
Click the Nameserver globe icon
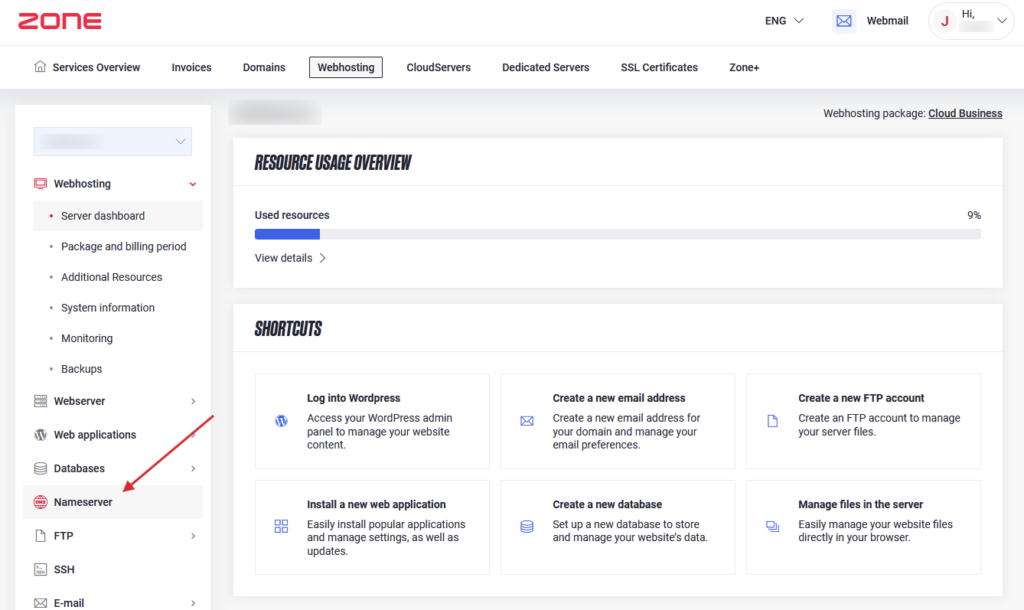41,502
